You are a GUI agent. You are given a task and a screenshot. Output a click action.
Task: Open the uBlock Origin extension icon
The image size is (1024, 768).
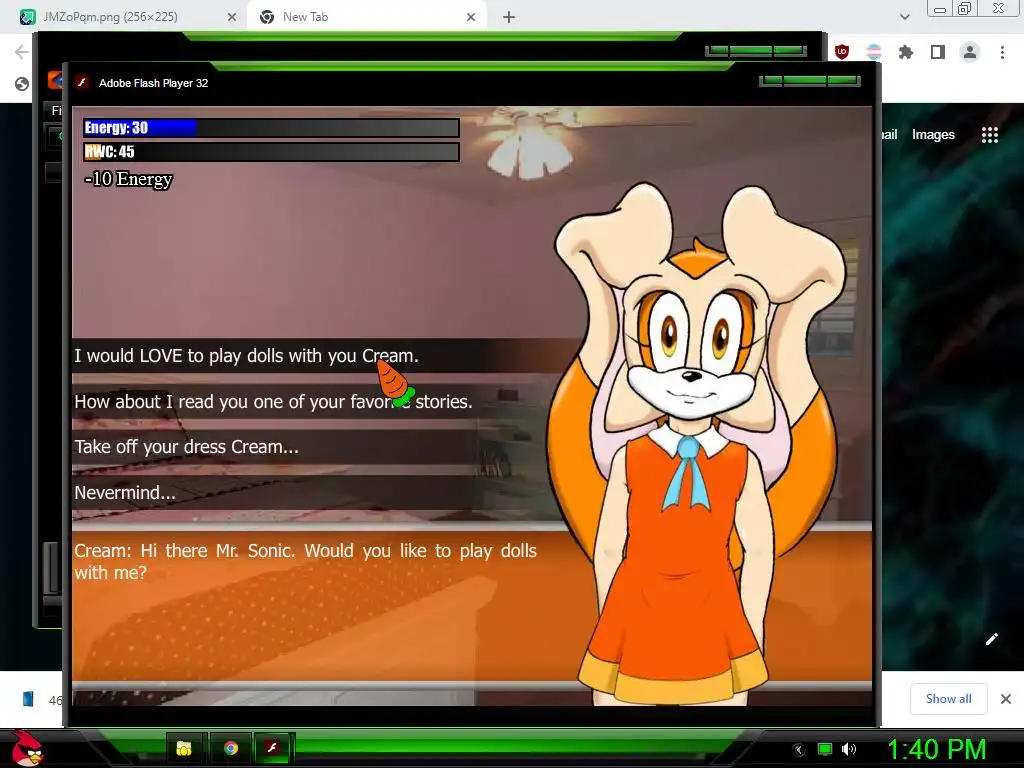point(842,52)
